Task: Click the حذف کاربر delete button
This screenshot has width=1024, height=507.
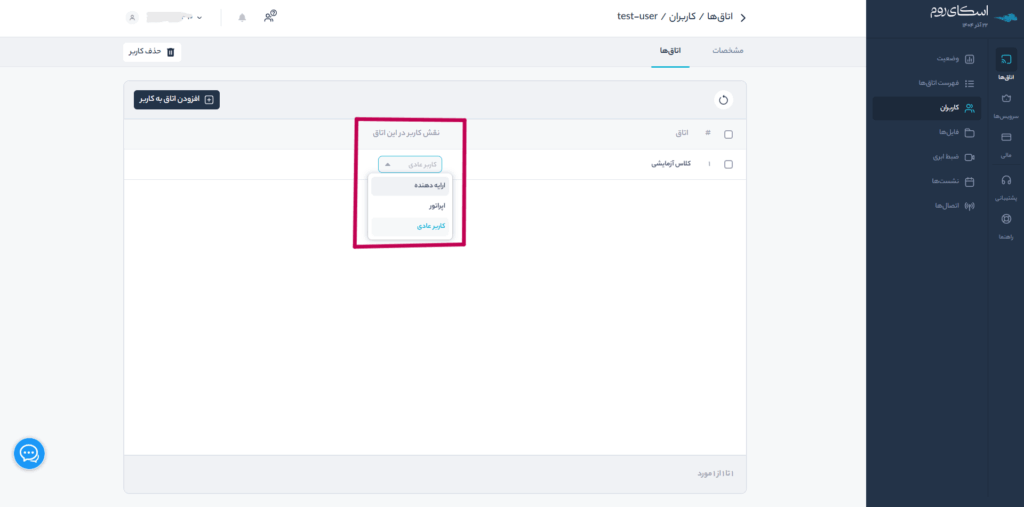Action: pos(153,51)
